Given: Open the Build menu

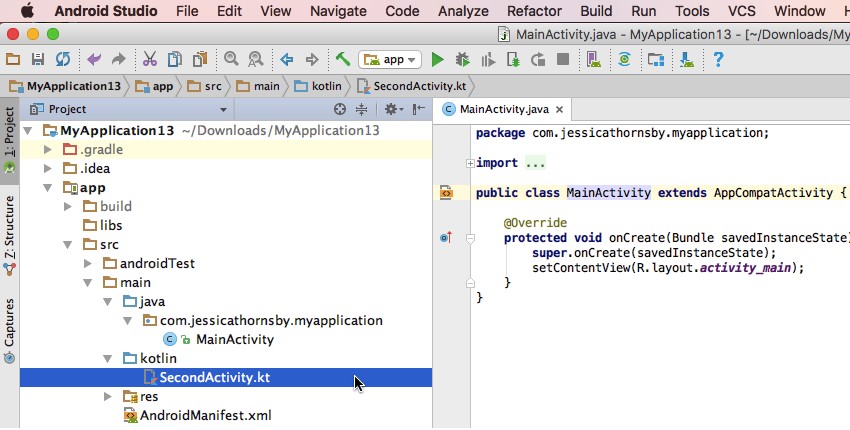Looking at the screenshot, I should (x=596, y=11).
